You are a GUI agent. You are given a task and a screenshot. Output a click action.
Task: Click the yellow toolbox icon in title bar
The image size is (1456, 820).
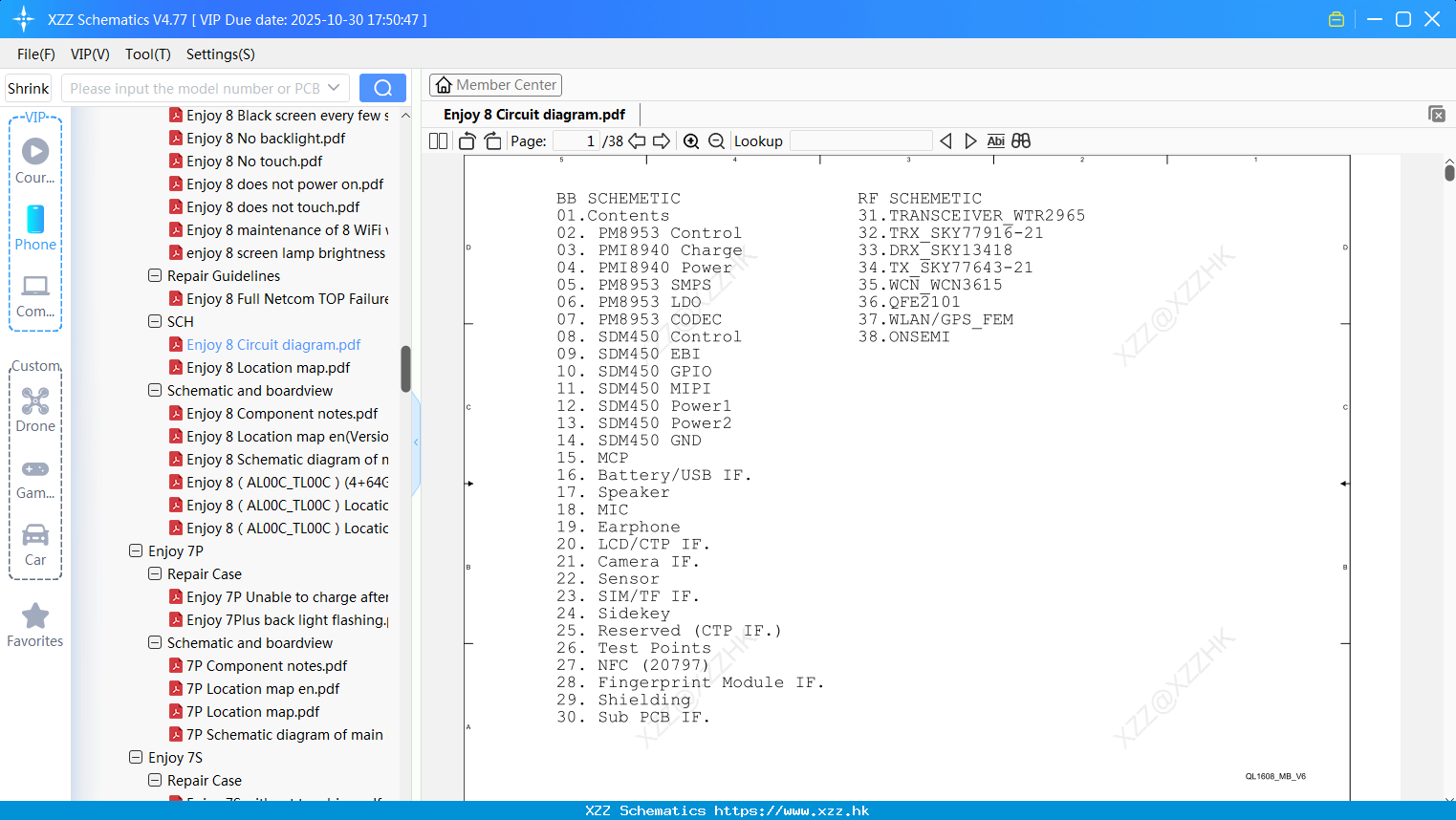(x=1336, y=19)
